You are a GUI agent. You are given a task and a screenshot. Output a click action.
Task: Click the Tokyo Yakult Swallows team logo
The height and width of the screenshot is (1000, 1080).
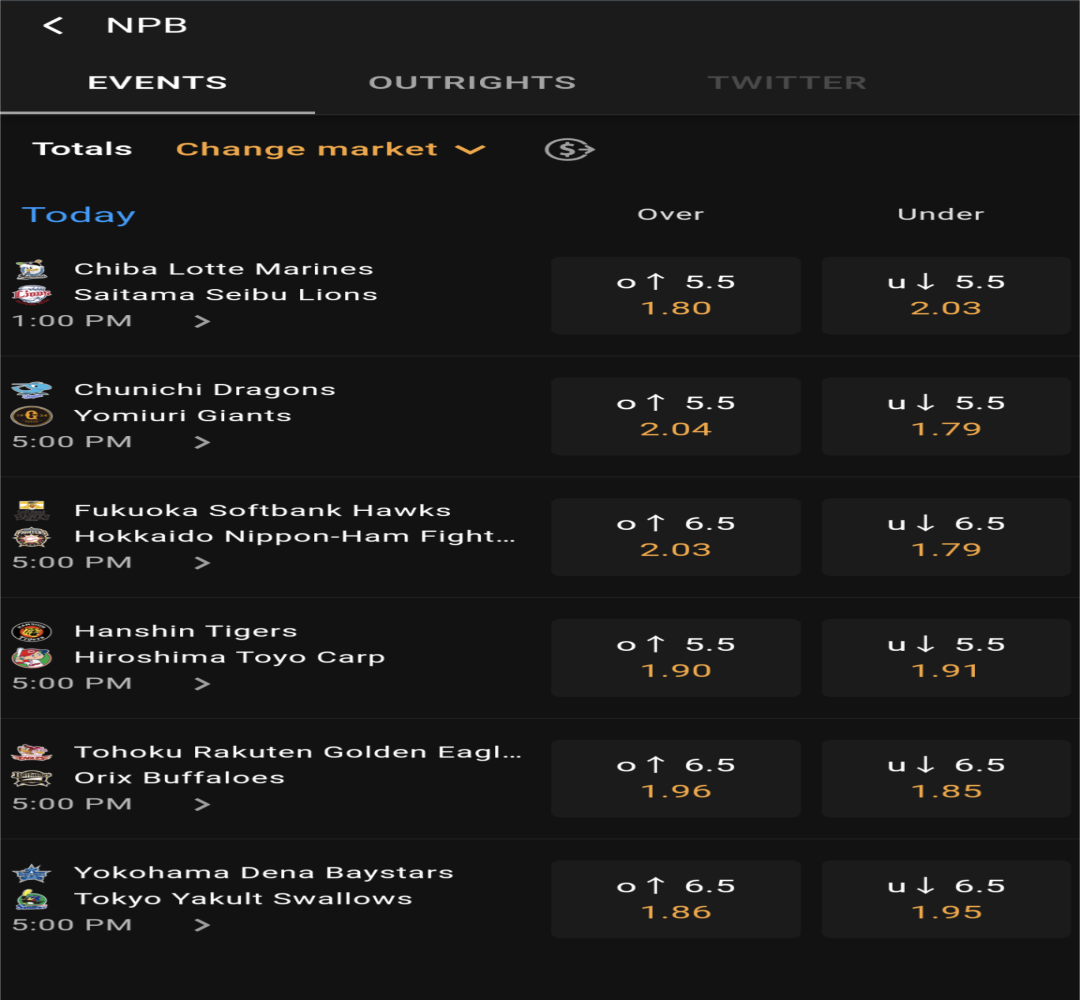tap(32, 899)
